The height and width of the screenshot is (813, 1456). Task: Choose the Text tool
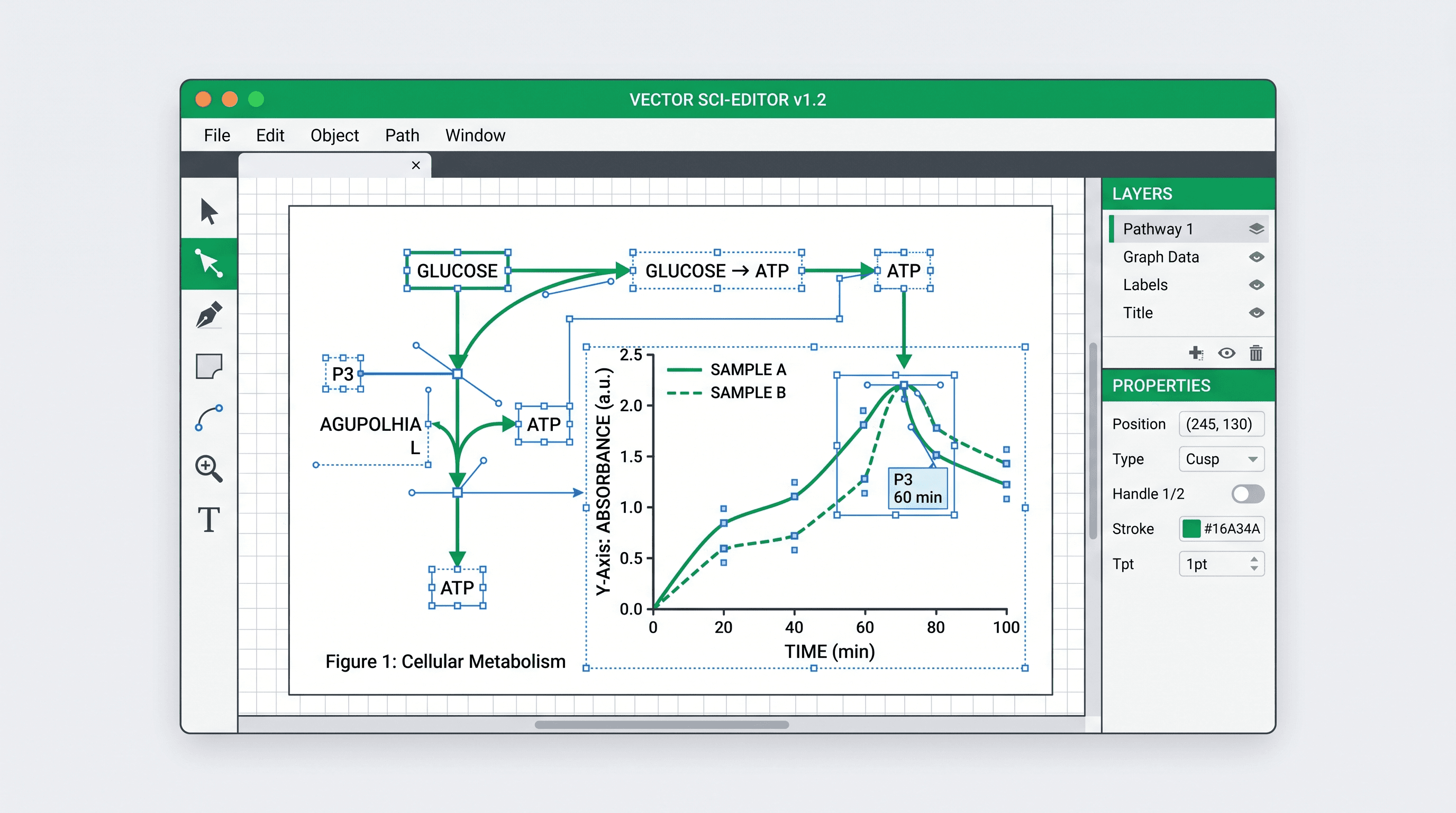coord(208,520)
